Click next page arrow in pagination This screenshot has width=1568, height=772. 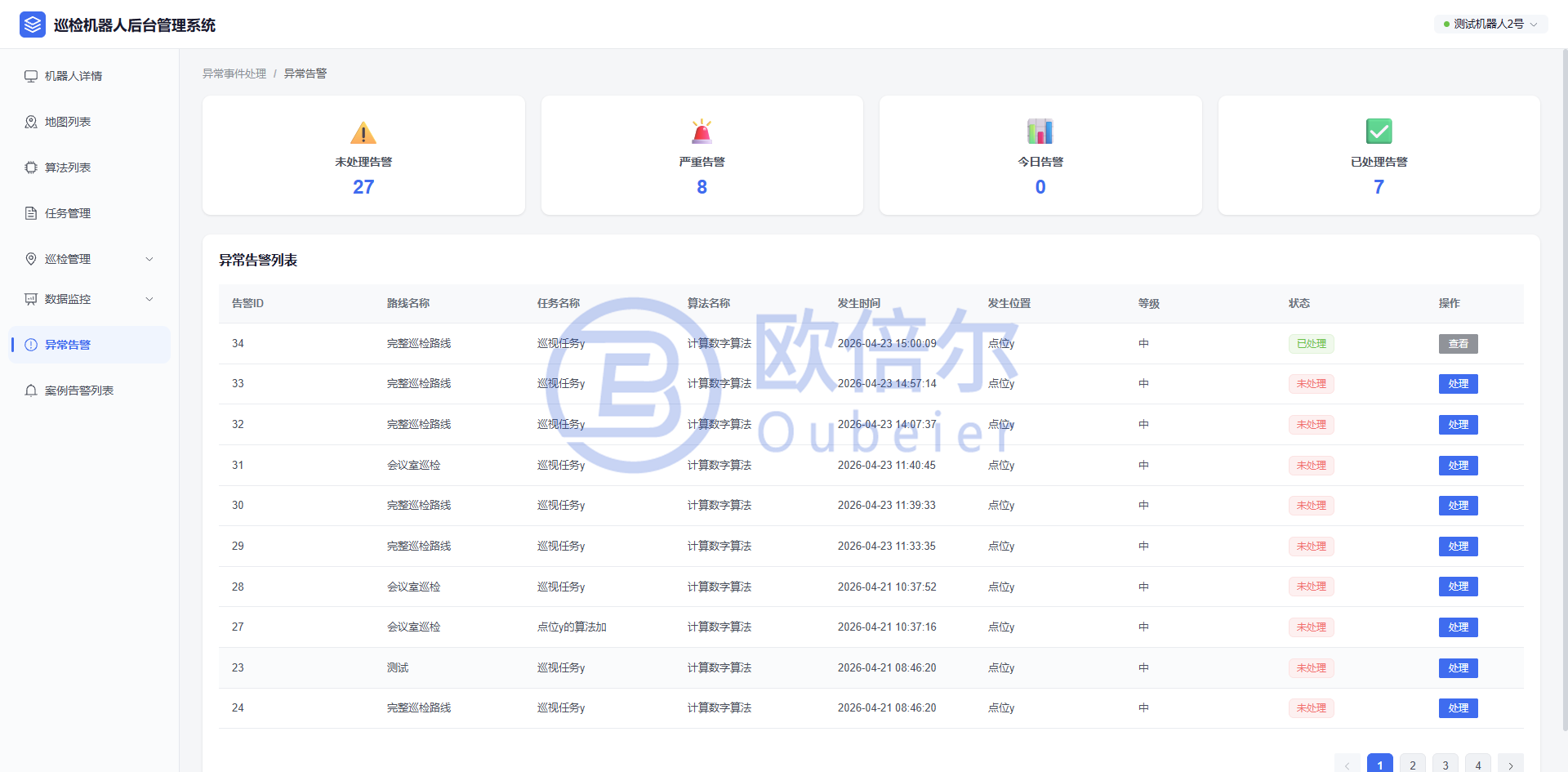pyautogui.click(x=1511, y=765)
